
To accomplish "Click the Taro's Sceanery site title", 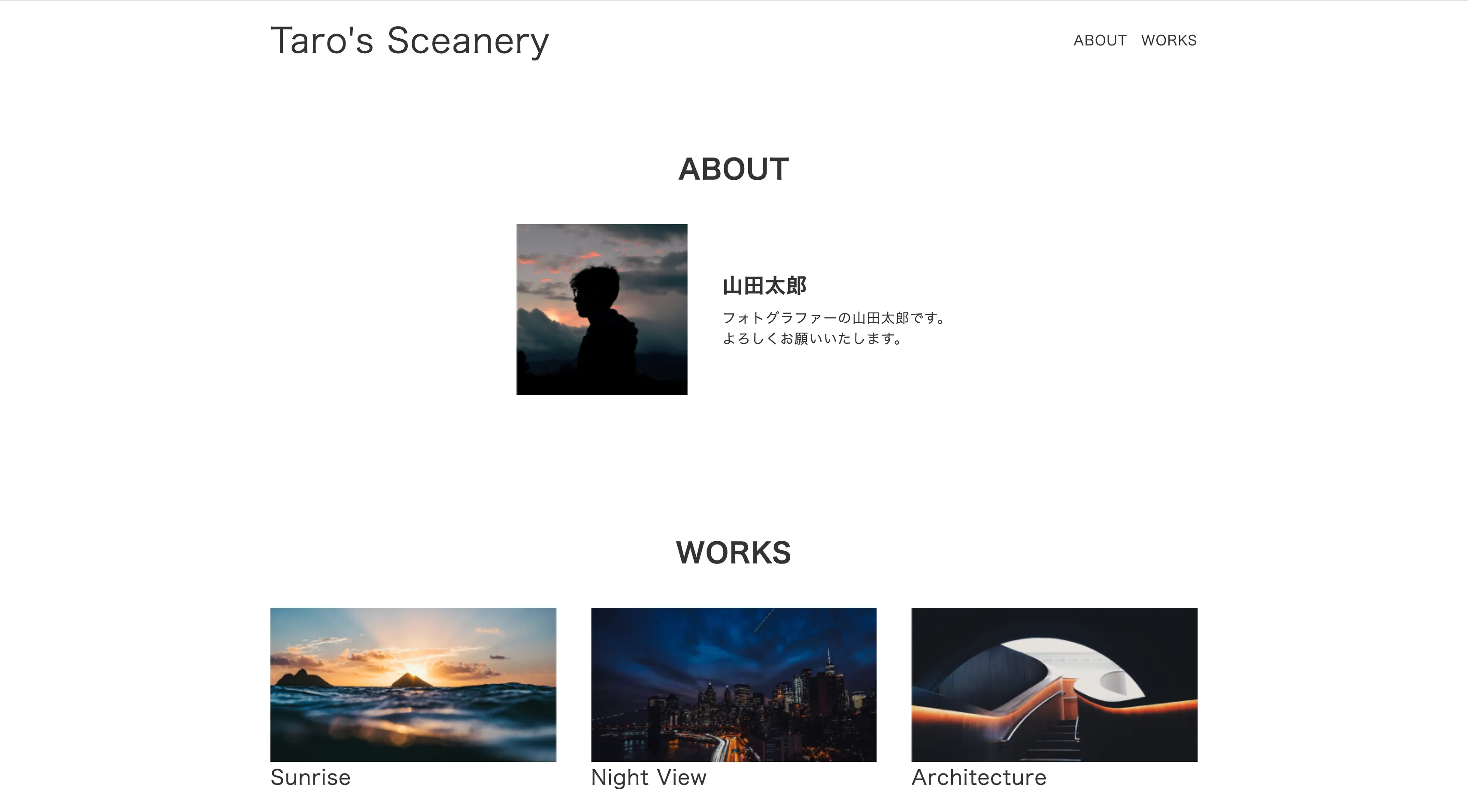I will pos(410,40).
